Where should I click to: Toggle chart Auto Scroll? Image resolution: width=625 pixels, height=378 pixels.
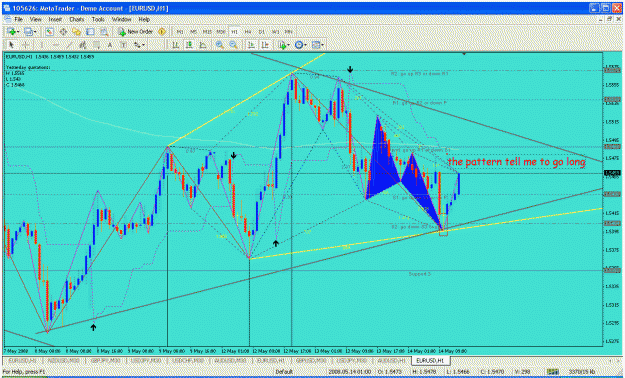point(251,45)
